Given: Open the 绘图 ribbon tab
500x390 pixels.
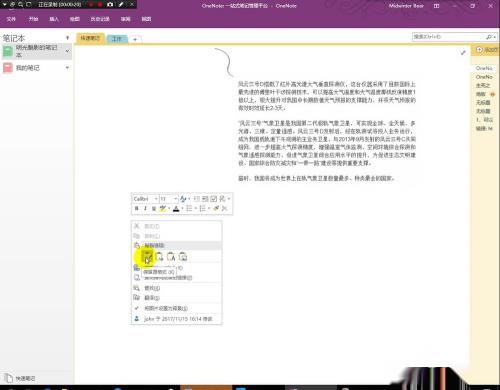Looking at the screenshot, I should tap(75, 19).
